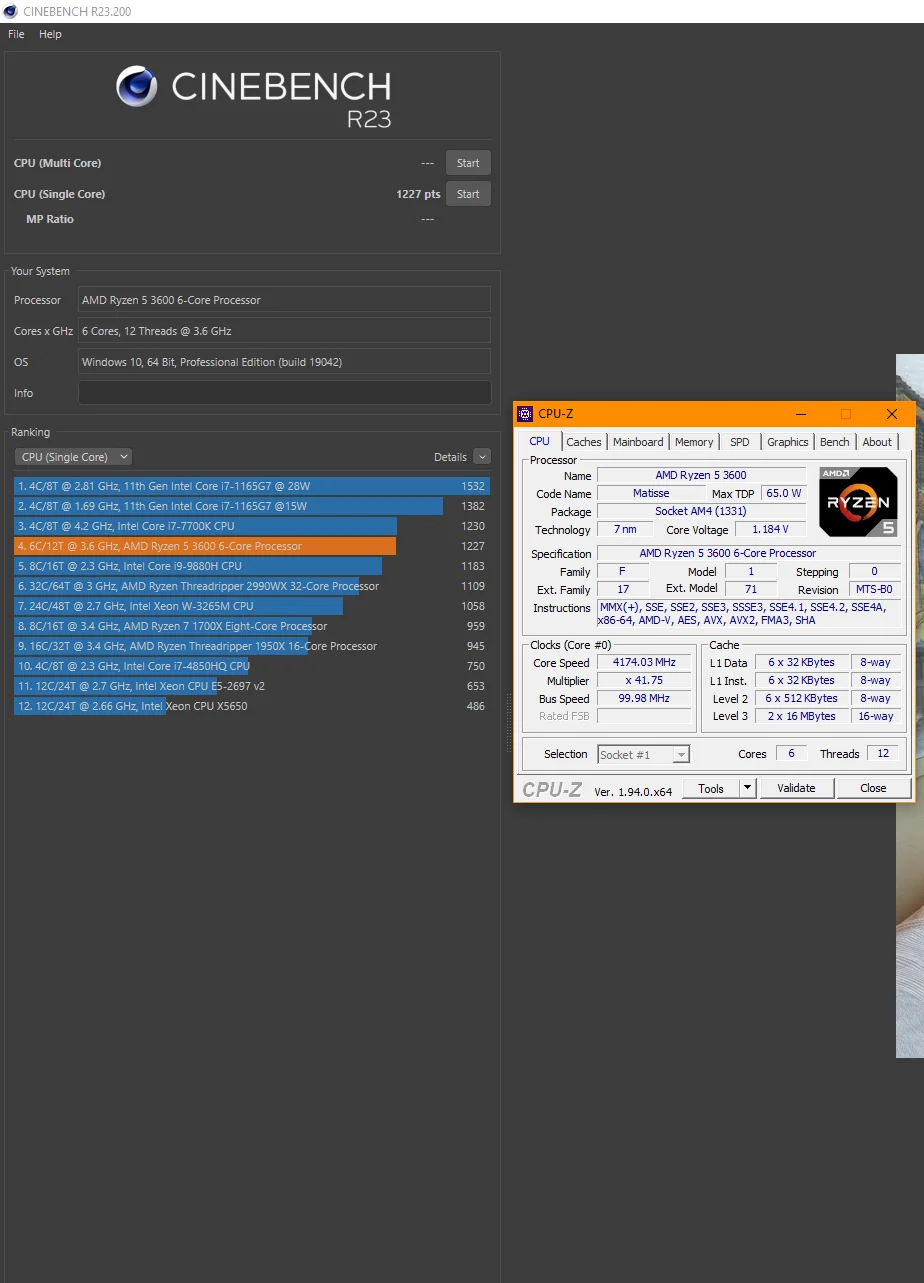Image resolution: width=924 pixels, height=1283 pixels.
Task: Select ranking row Intel Xeon W-3265M CPU
Action: (x=252, y=606)
